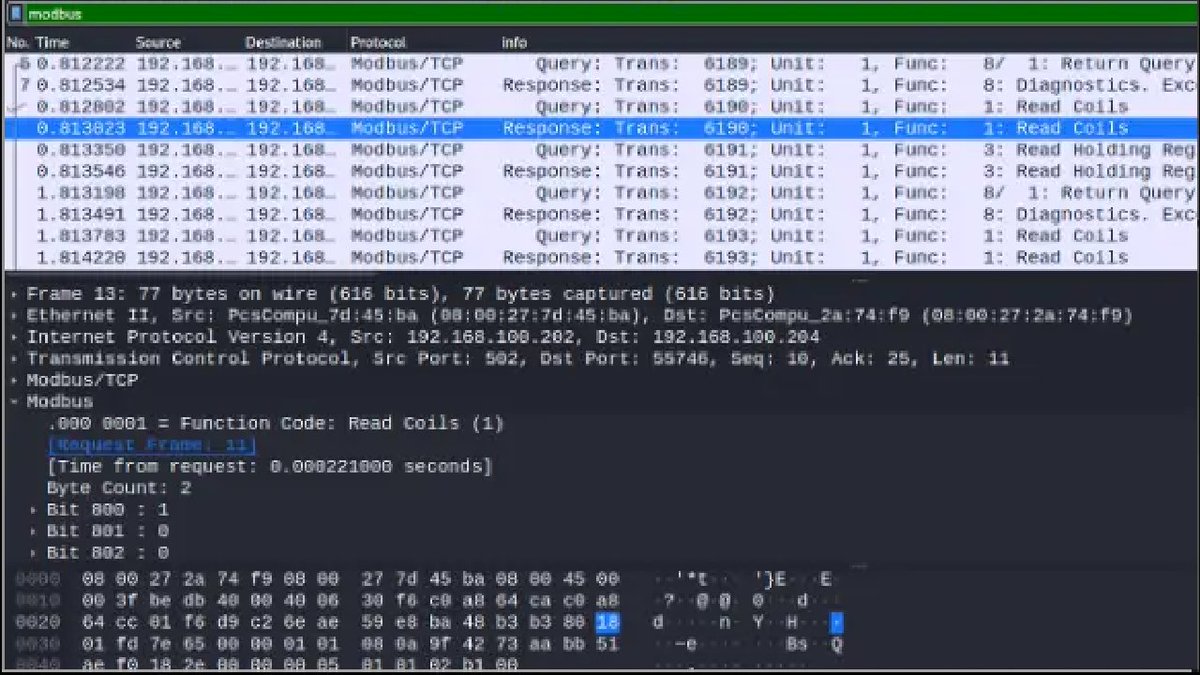Select packet at time 0.813546

600,171
